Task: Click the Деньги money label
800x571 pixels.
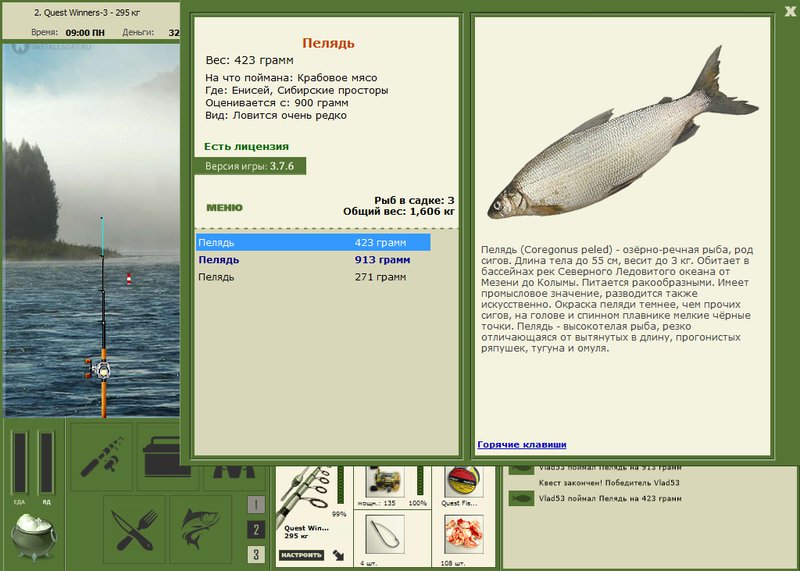Action: (x=138, y=32)
